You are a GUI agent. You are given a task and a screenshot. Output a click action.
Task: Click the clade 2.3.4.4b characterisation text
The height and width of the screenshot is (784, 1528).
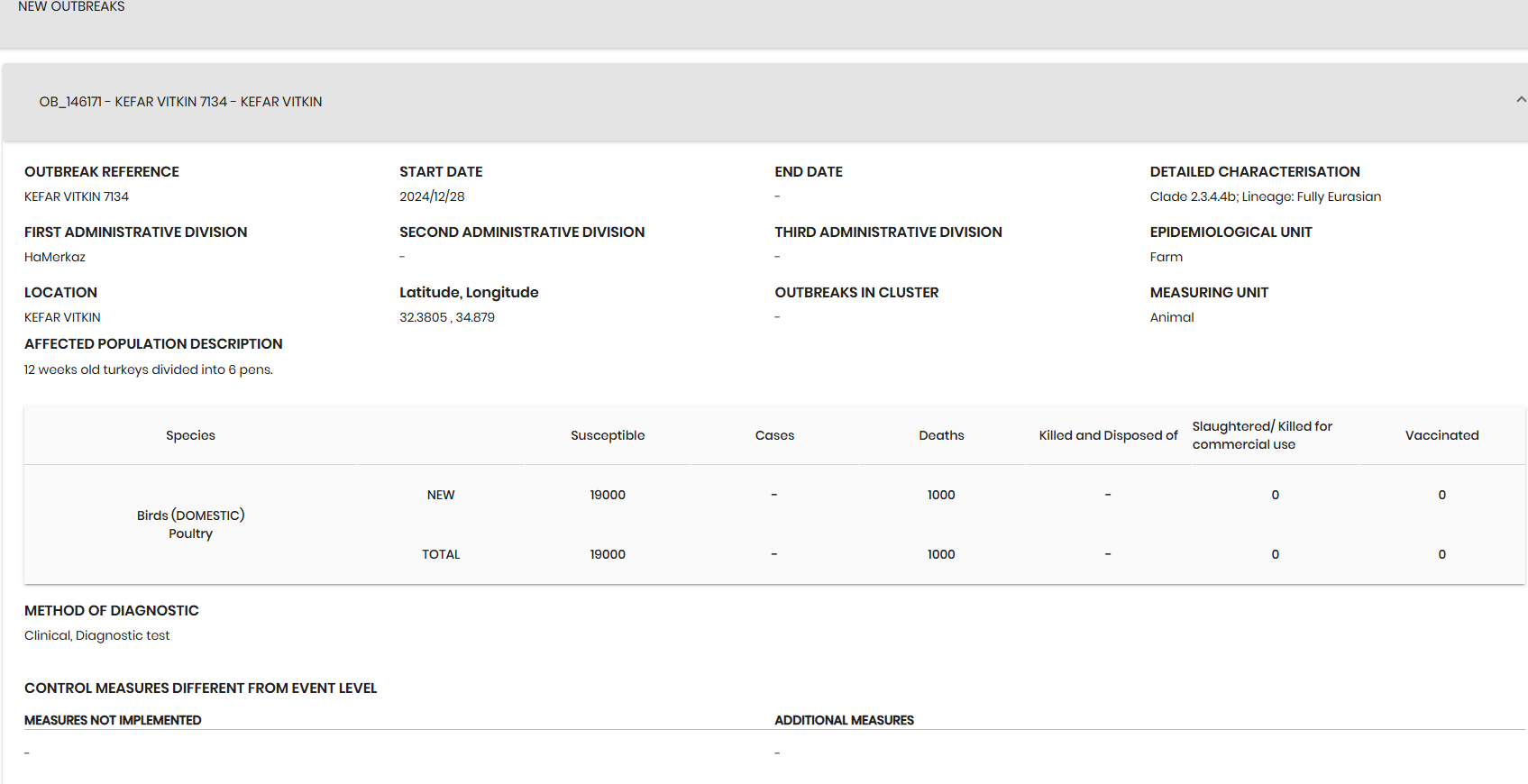tap(1265, 196)
